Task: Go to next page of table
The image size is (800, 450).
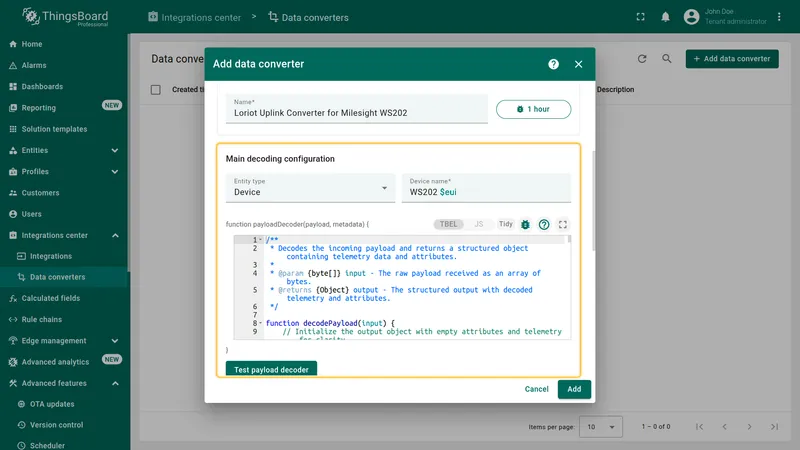Action: [x=749, y=427]
